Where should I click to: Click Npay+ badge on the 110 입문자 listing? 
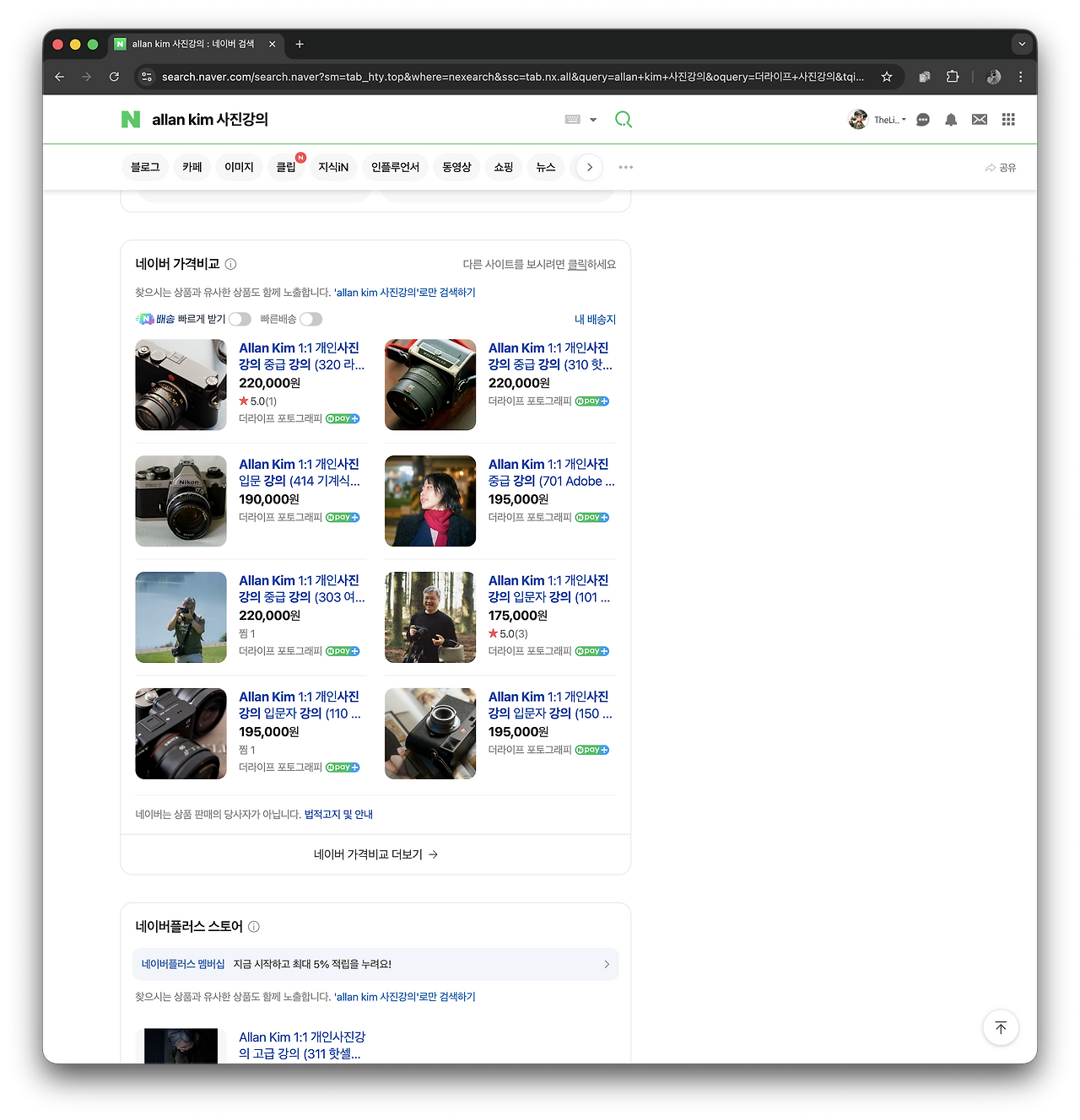(343, 767)
